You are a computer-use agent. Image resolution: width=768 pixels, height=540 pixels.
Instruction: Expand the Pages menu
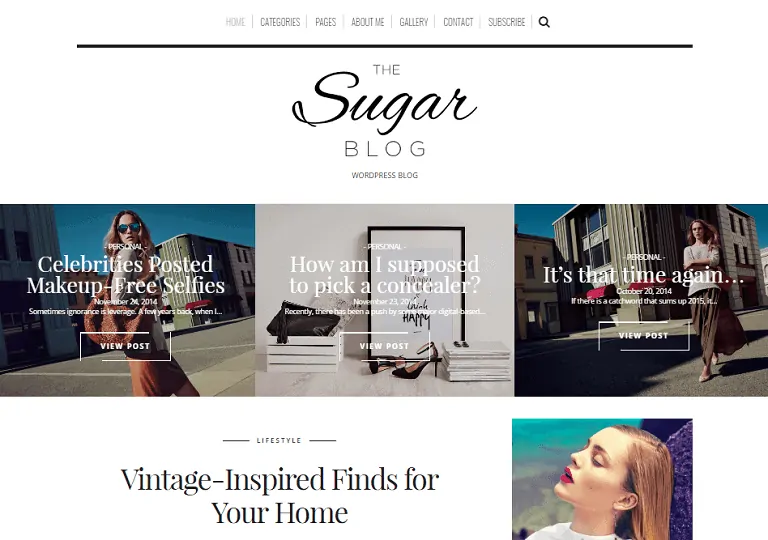pos(326,22)
